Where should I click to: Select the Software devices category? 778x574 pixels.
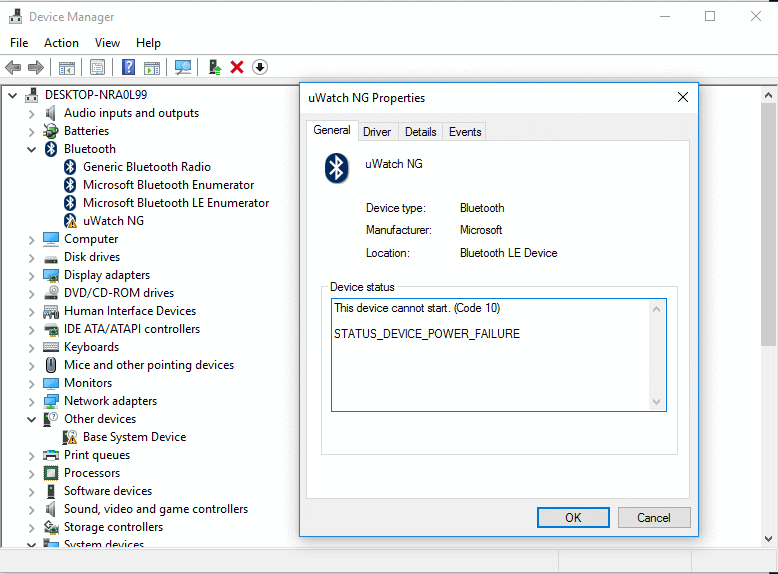[x=108, y=491]
